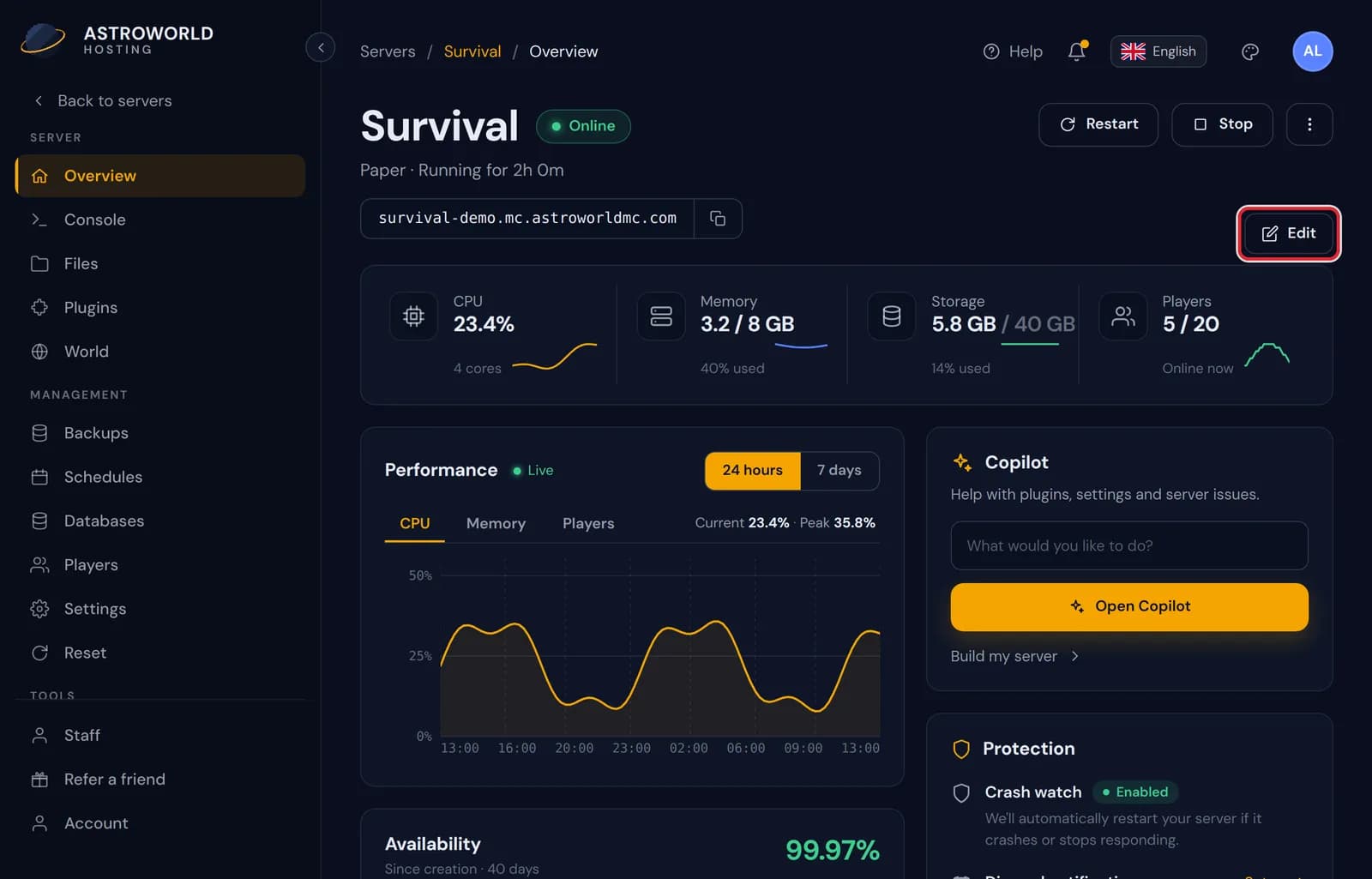Go back to servers
The image size is (1372, 879).
(103, 100)
